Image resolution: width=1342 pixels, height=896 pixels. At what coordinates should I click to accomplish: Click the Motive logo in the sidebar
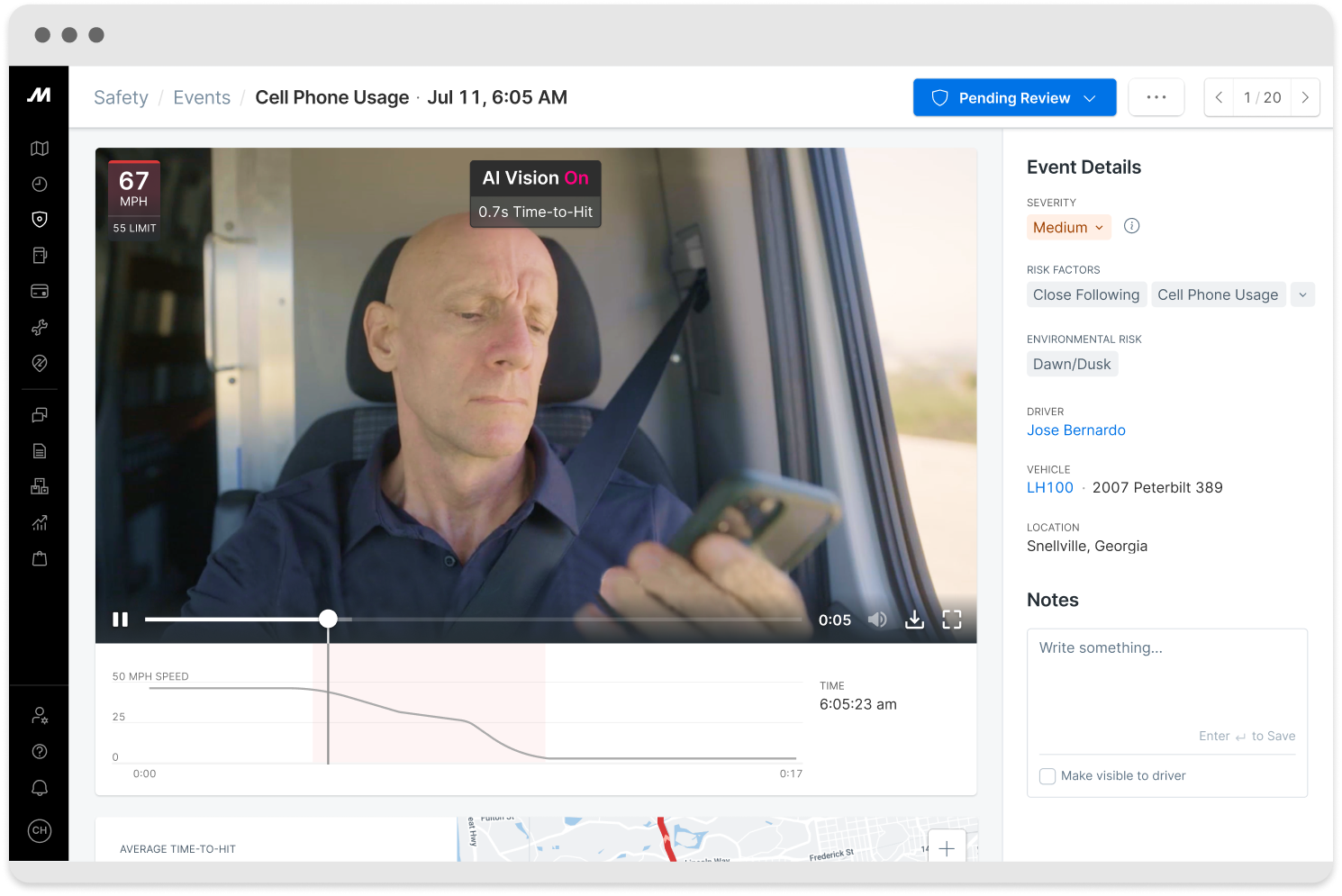39,95
